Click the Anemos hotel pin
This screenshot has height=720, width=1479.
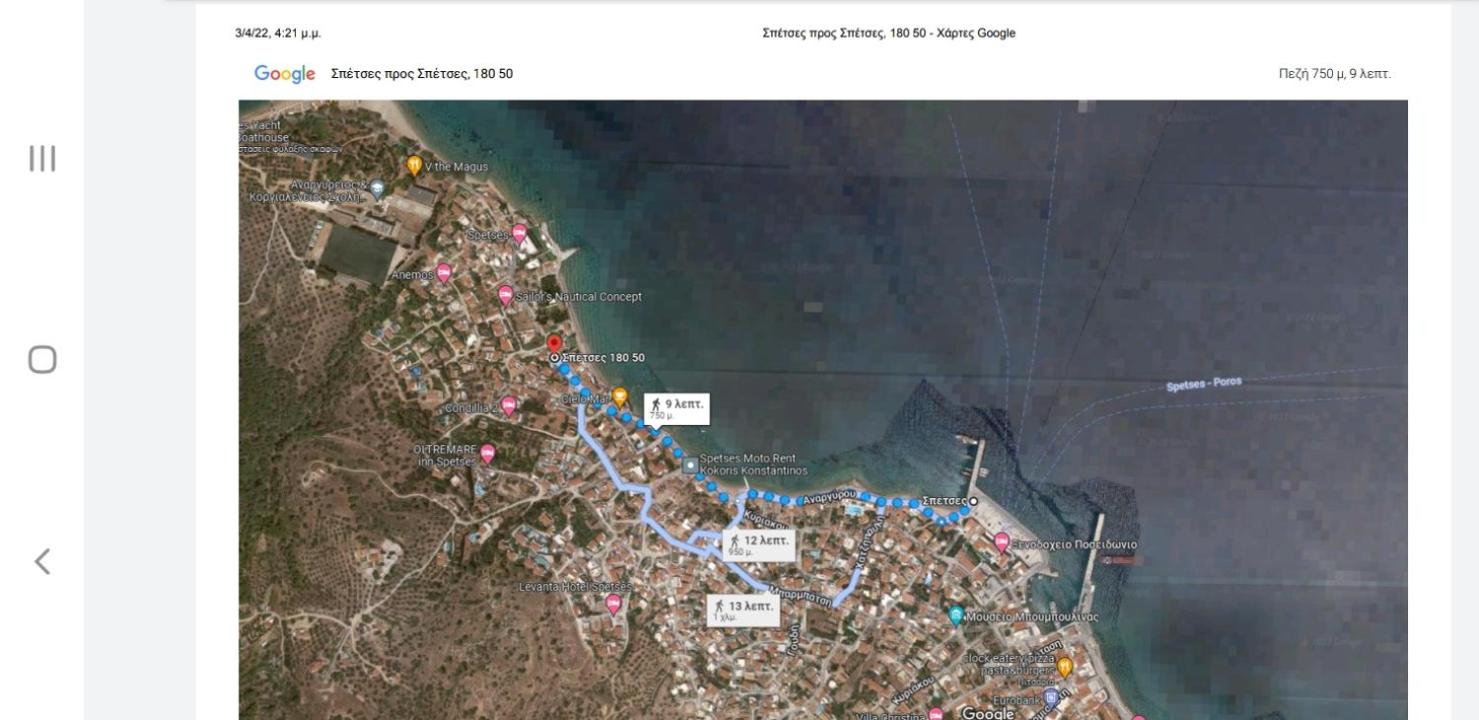point(444,273)
